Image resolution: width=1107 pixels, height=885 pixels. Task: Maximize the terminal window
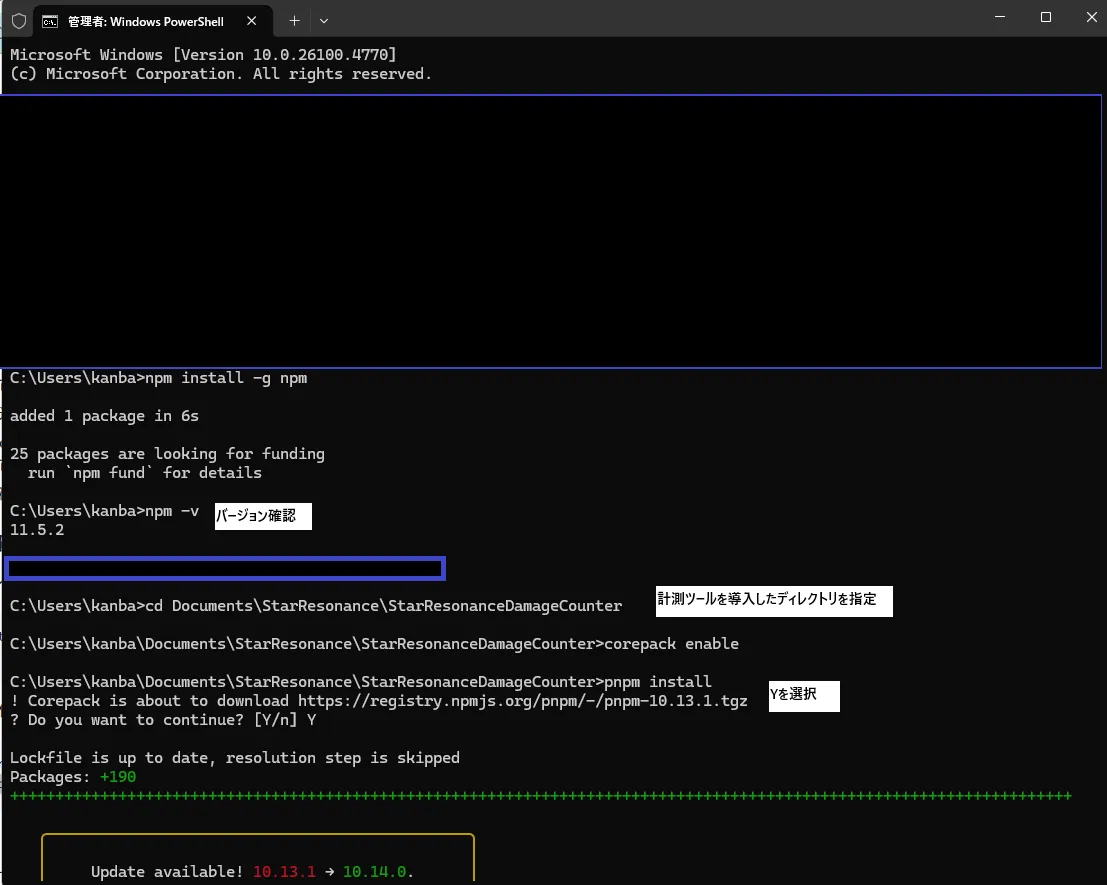tap(1046, 18)
